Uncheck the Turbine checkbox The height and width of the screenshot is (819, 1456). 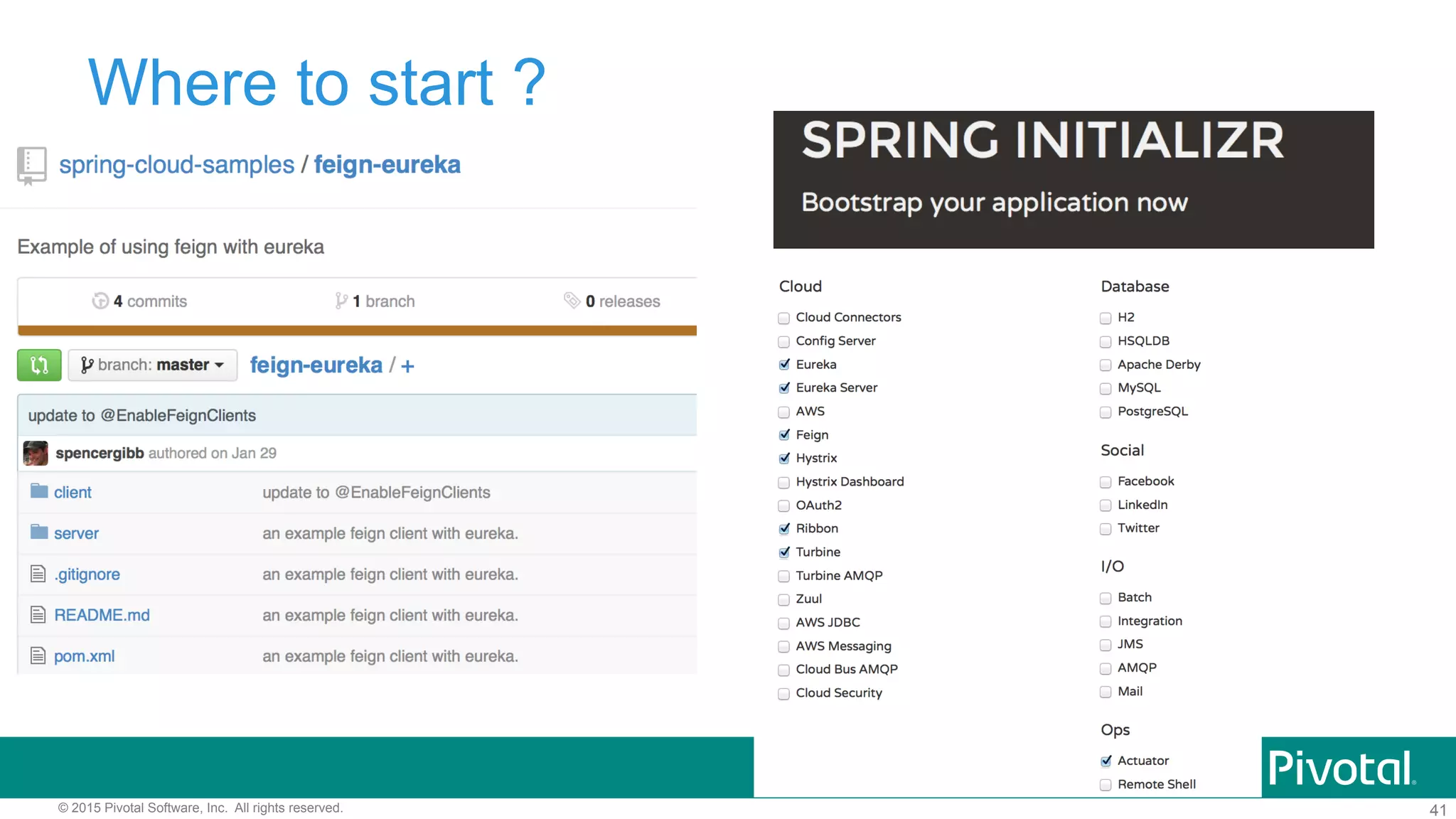(783, 552)
